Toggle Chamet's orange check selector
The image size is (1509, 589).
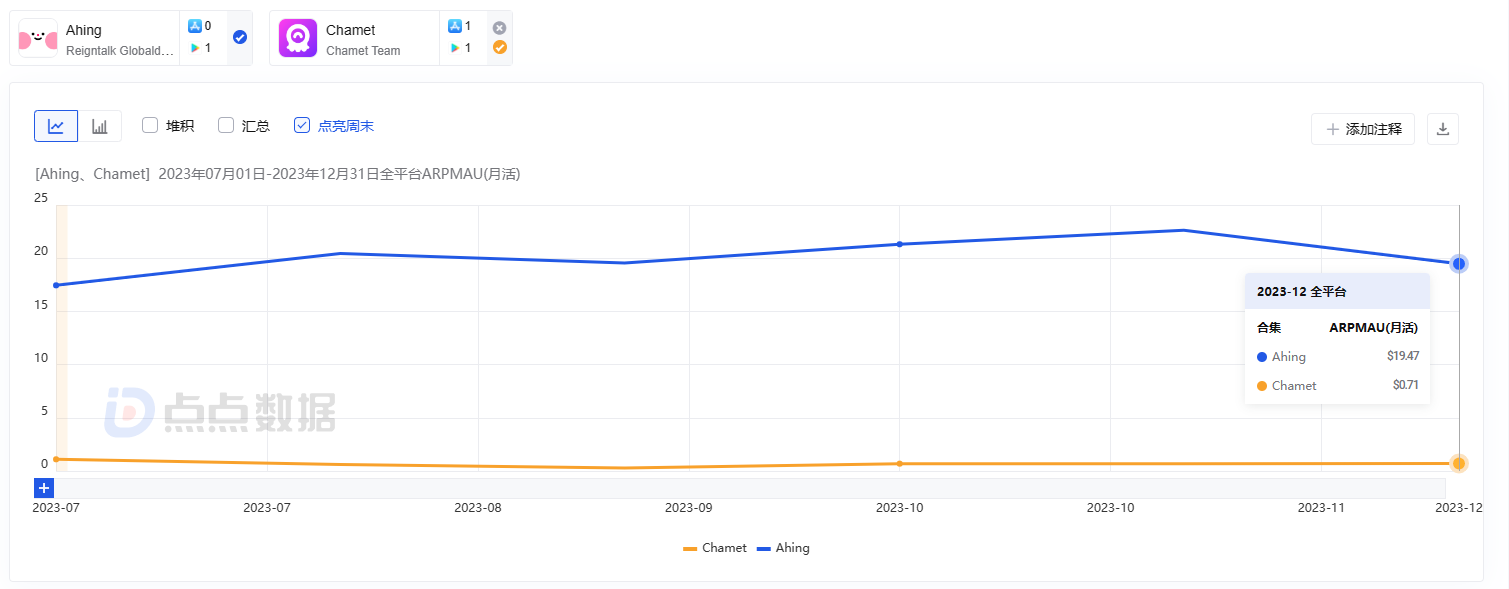point(500,47)
